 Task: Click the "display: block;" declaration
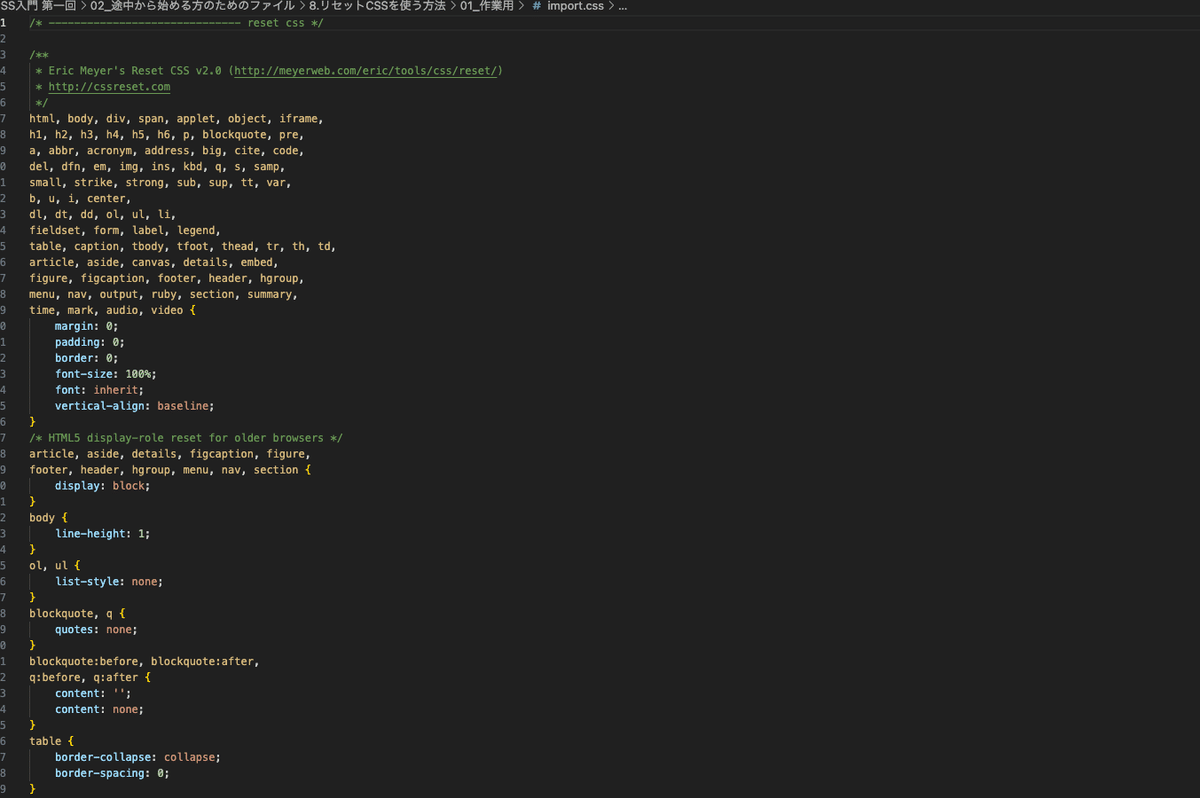102,486
